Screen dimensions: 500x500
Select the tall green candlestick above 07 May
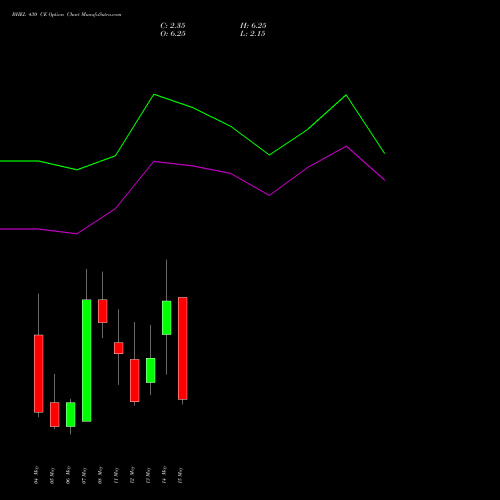point(87,360)
